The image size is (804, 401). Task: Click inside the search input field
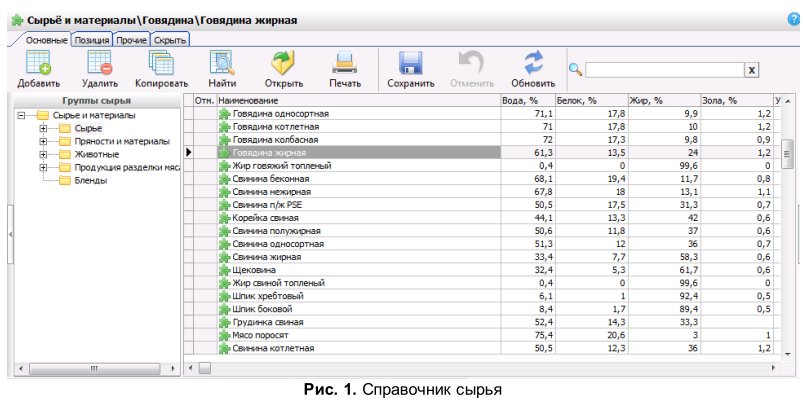[663, 70]
